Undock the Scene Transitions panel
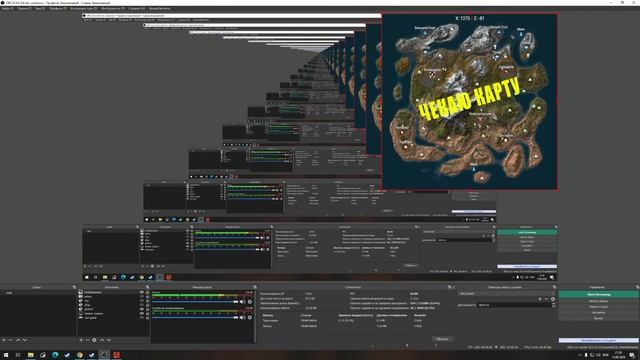Screen dimensions: 640x360 click(x=555, y=287)
